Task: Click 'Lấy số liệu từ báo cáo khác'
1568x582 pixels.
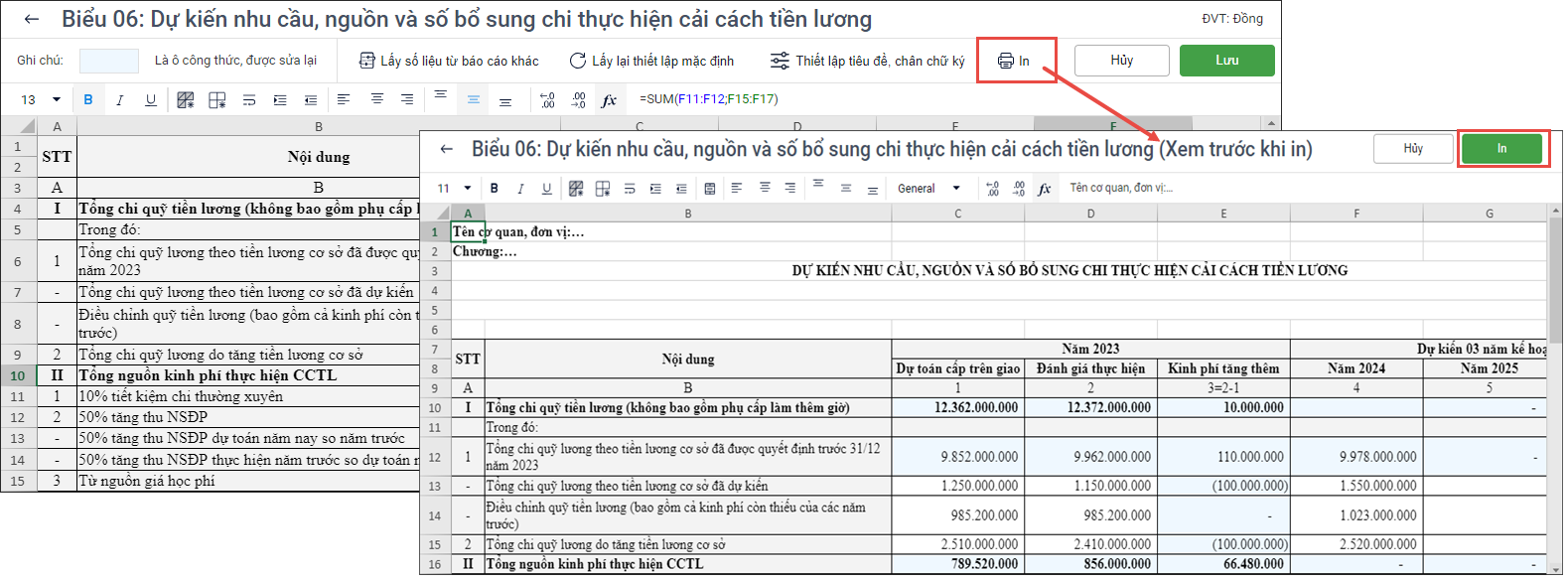Action: (x=449, y=61)
